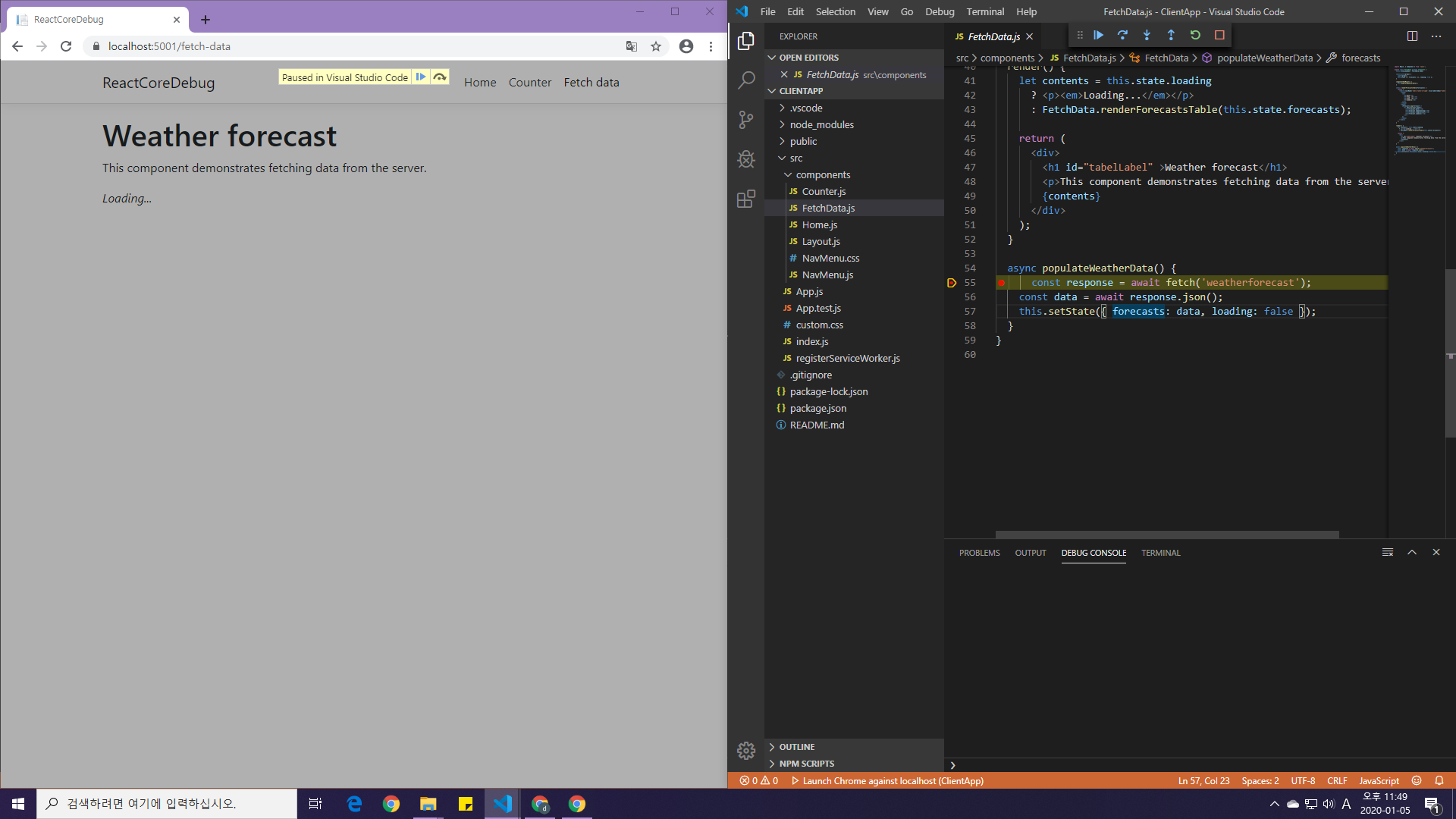Open the Extensions view in activity bar
Screen dimensions: 1456x819
(x=746, y=199)
